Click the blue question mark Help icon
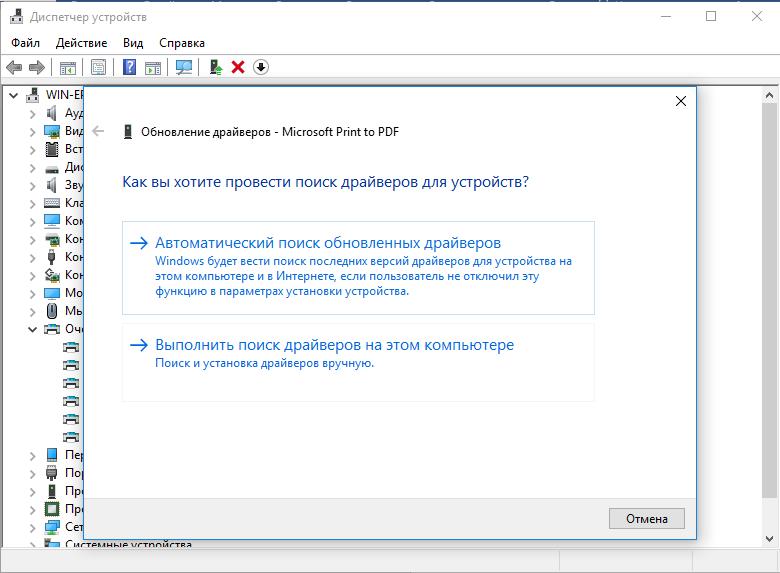The height and width of the screenshot is (573, 780). click(129, 67)
